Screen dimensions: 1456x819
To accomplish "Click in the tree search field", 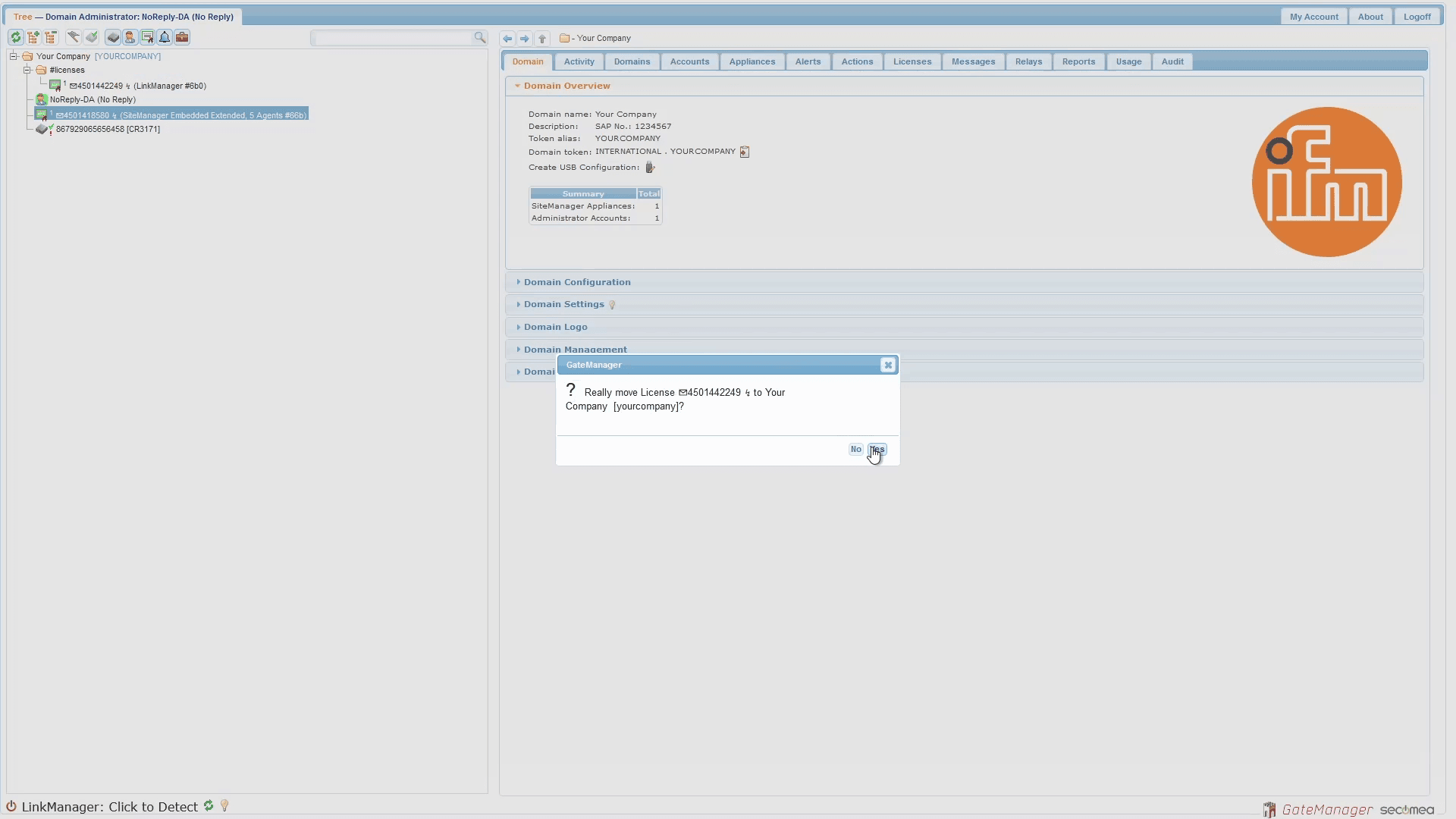I will coord(393,38).
